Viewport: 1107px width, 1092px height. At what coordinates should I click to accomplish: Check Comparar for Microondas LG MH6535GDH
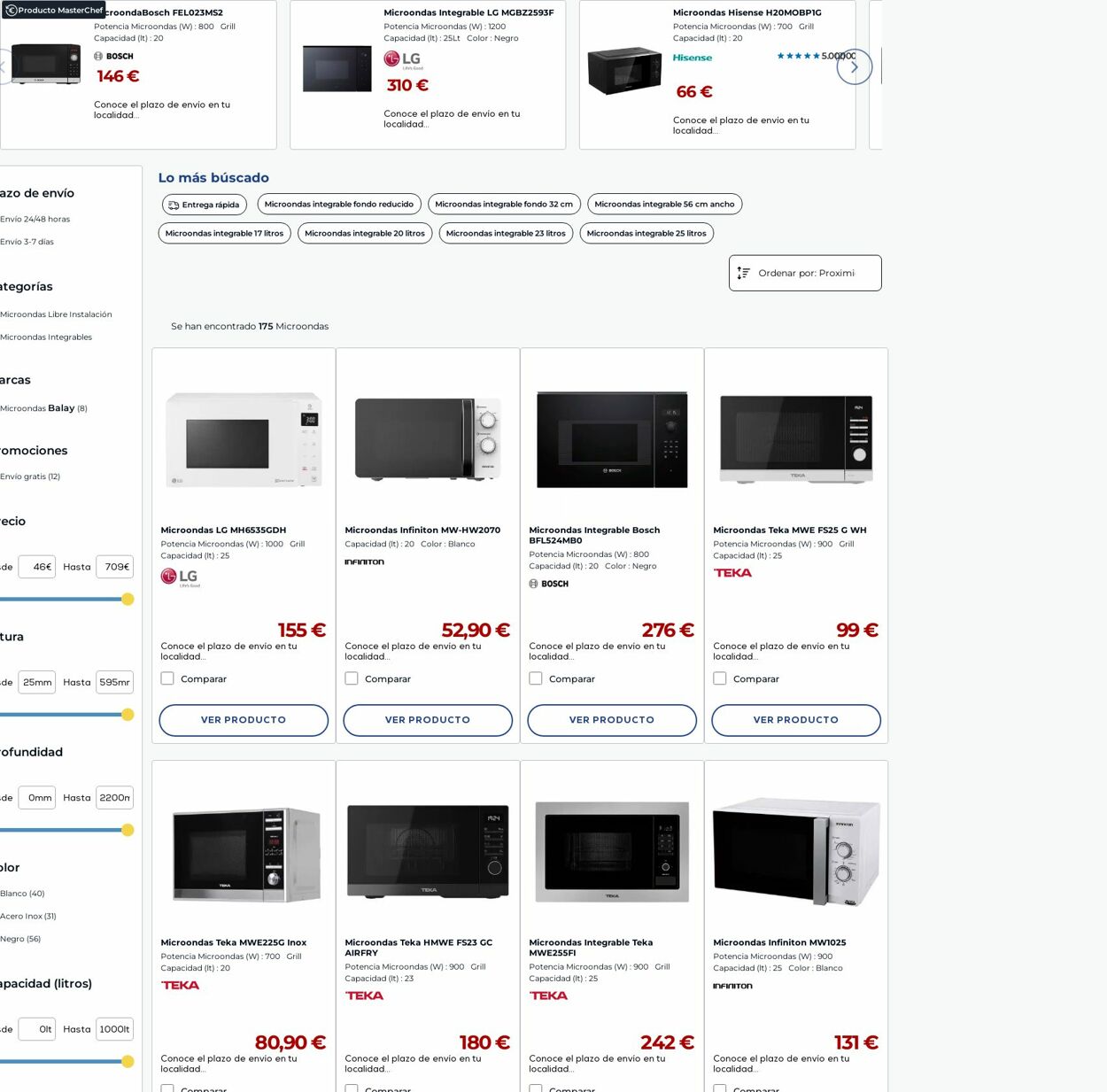pyautogui.click(x=167, y=678)
